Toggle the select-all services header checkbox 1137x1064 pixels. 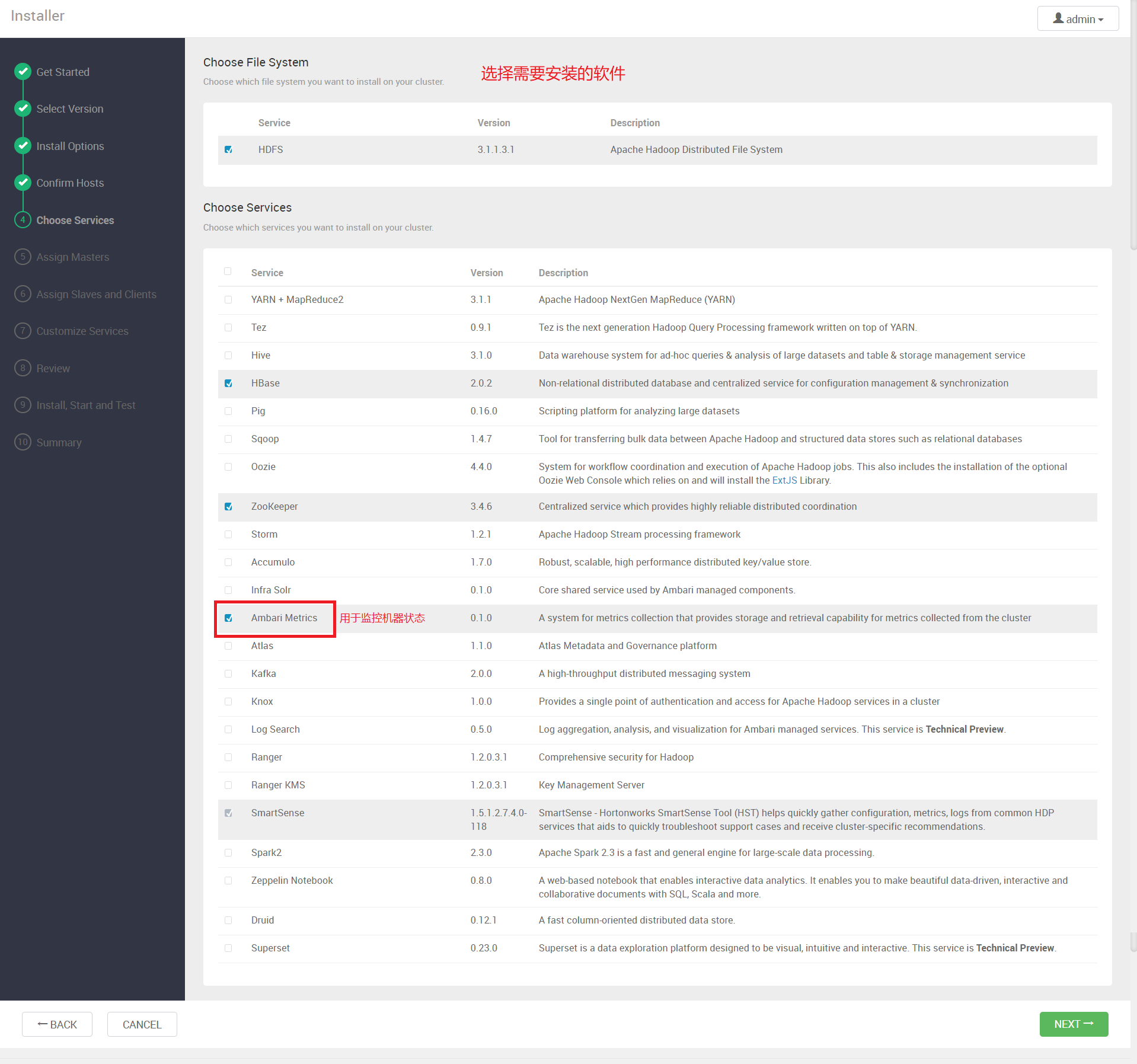(228, 271)
